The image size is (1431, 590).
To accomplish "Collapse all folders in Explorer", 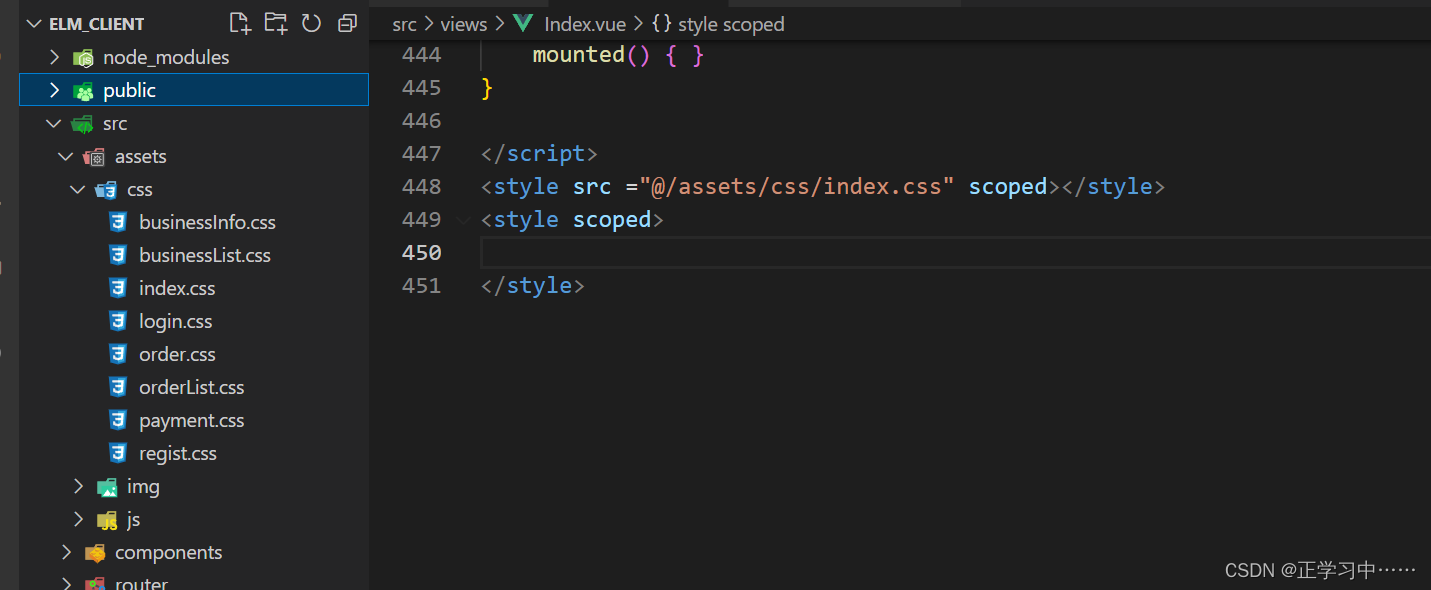I will pyautogui.click(x=347, y=23).
